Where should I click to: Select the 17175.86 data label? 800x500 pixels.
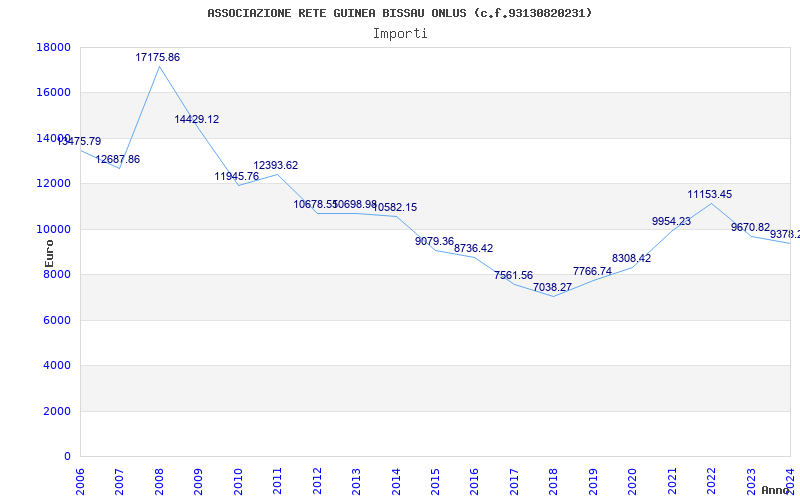pyautogui.click(x=158, y=58)
